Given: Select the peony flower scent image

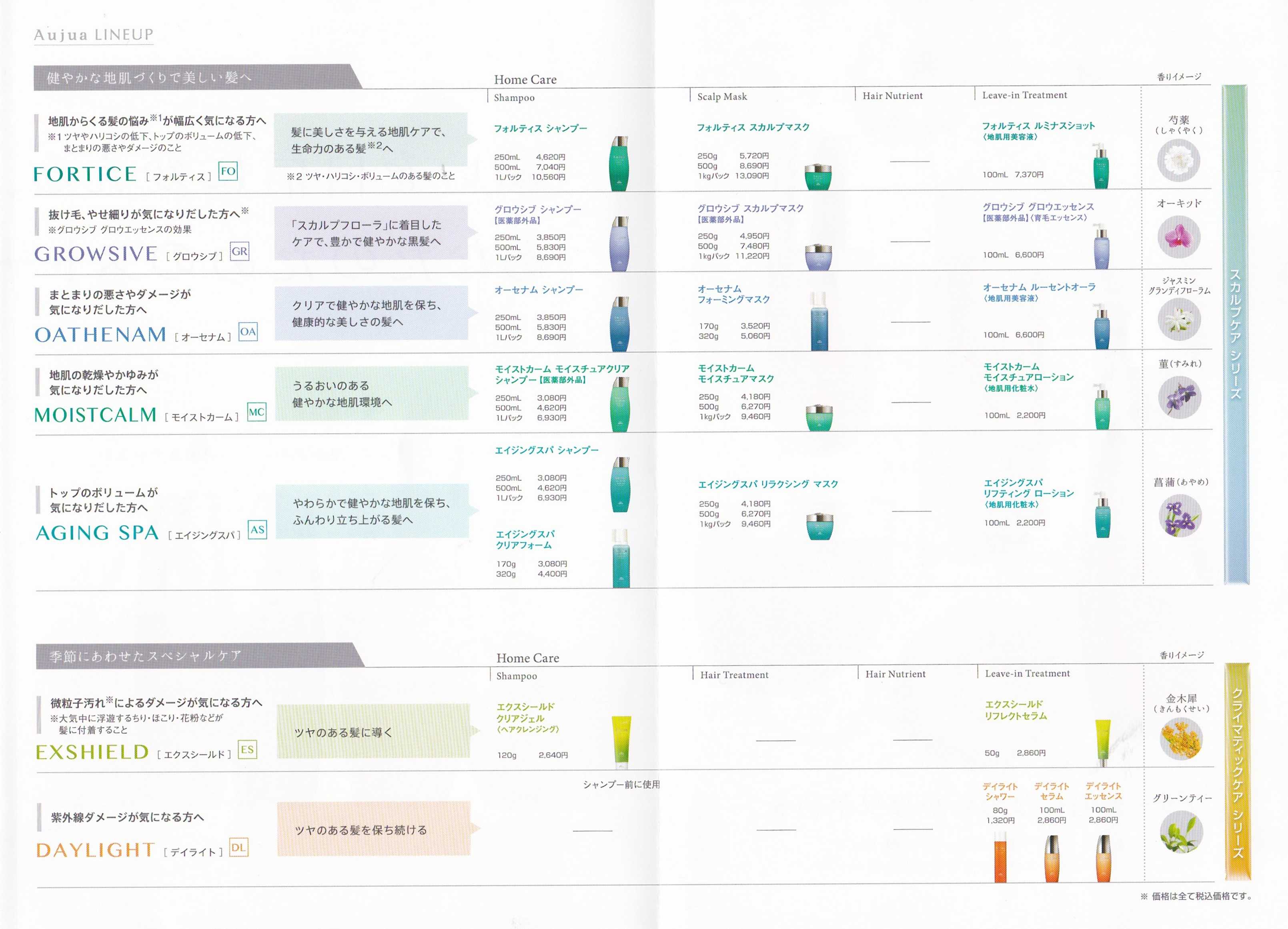Looking at the screenshot, I should tap(1178, 161).
